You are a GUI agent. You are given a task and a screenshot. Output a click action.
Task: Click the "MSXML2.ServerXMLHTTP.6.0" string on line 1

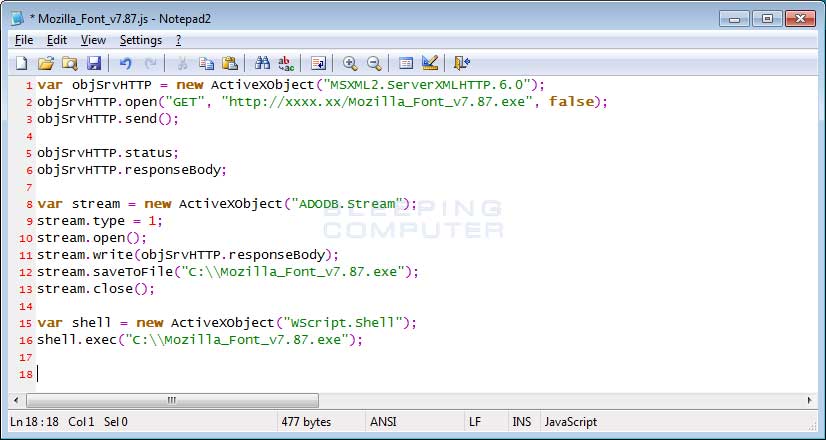[x=429, y=85]
